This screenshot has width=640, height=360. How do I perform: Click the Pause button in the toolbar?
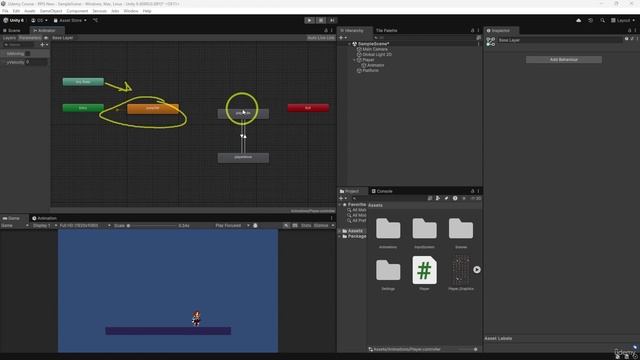(x=321, y=20)
